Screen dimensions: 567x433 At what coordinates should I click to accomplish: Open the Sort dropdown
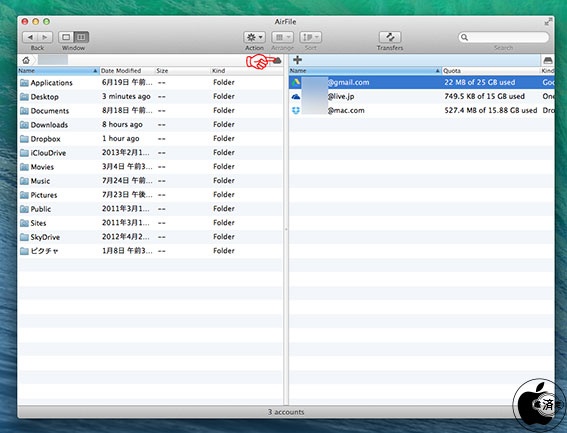pyautogui.click(x=311, y=37)
